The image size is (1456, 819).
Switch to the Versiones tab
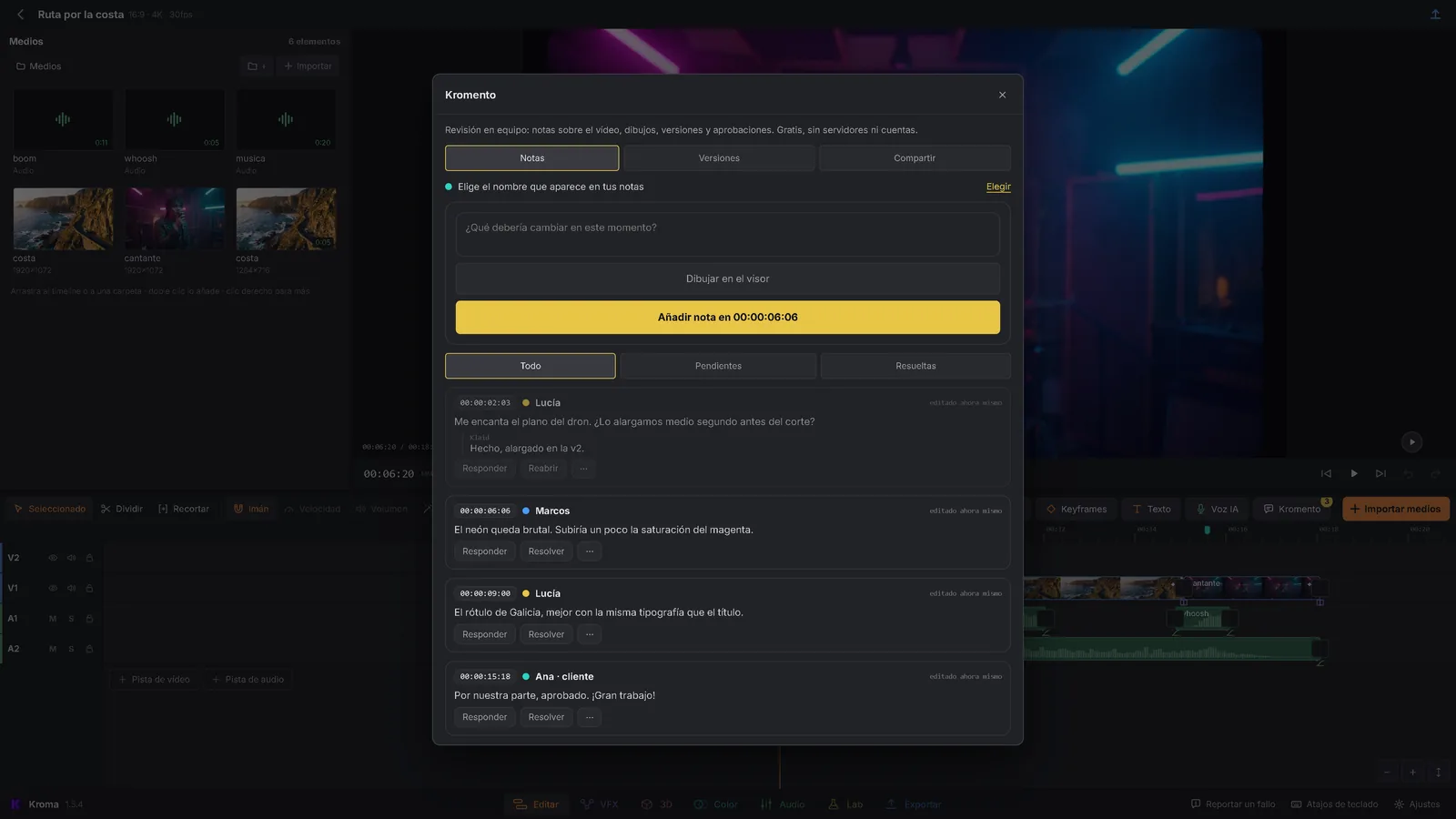719,158
